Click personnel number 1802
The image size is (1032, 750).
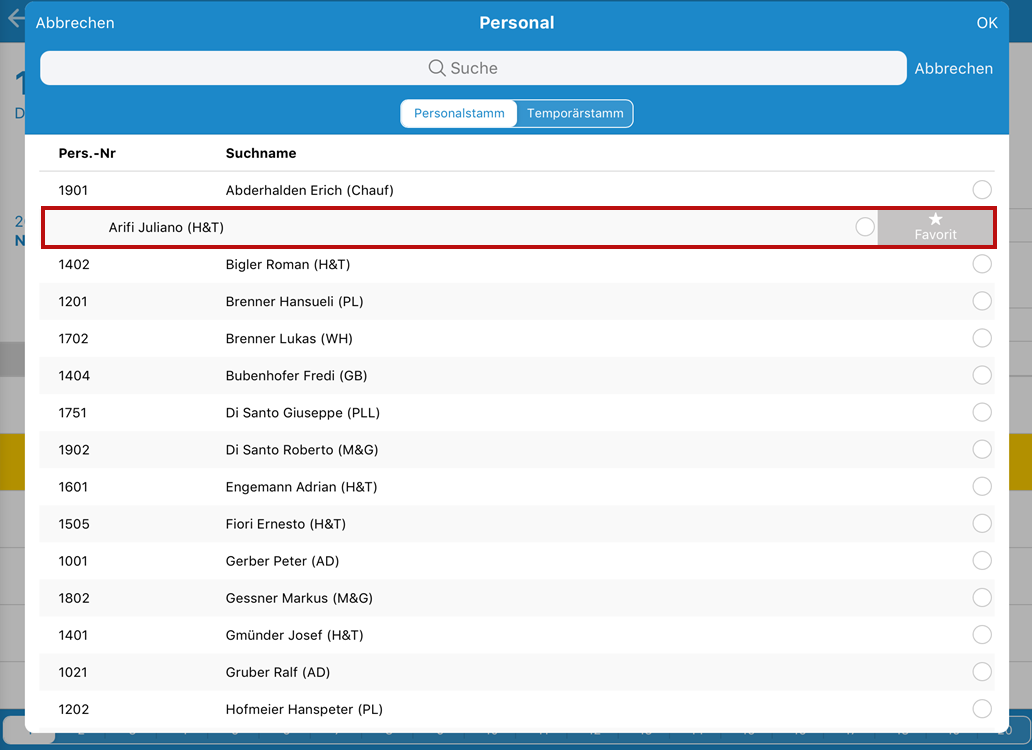tap(74, 598)
